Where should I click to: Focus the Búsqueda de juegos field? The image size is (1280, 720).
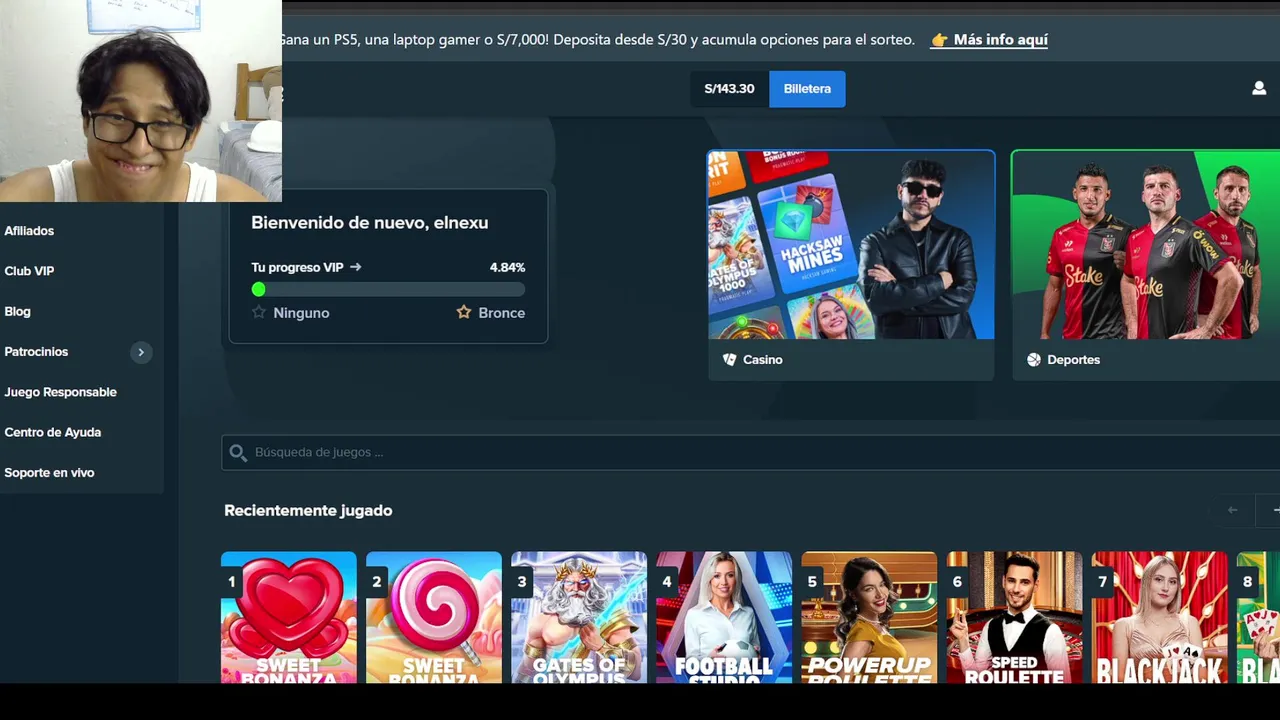tap(750, 452)
